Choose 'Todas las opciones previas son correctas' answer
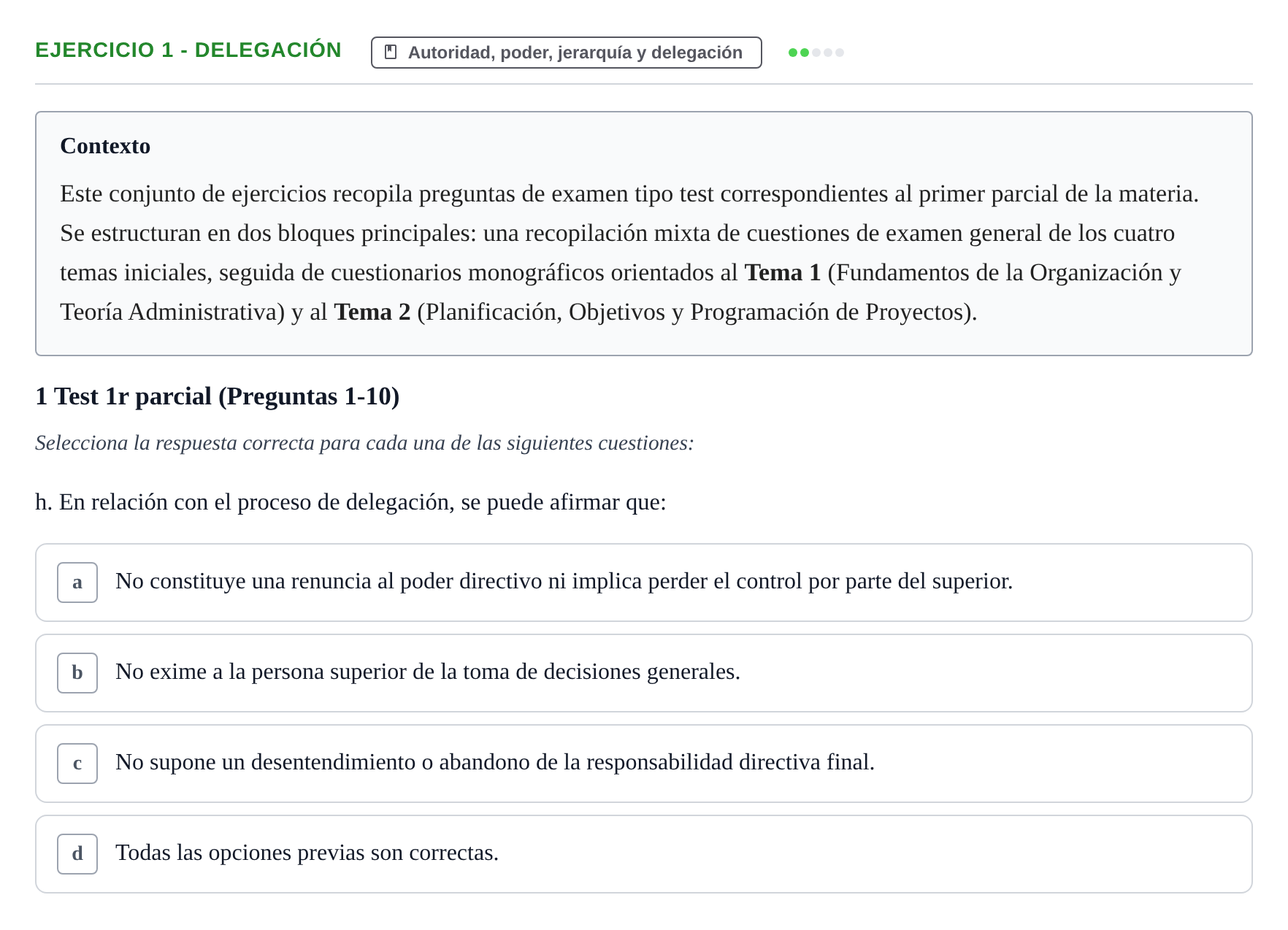 (x=643, y=854)
